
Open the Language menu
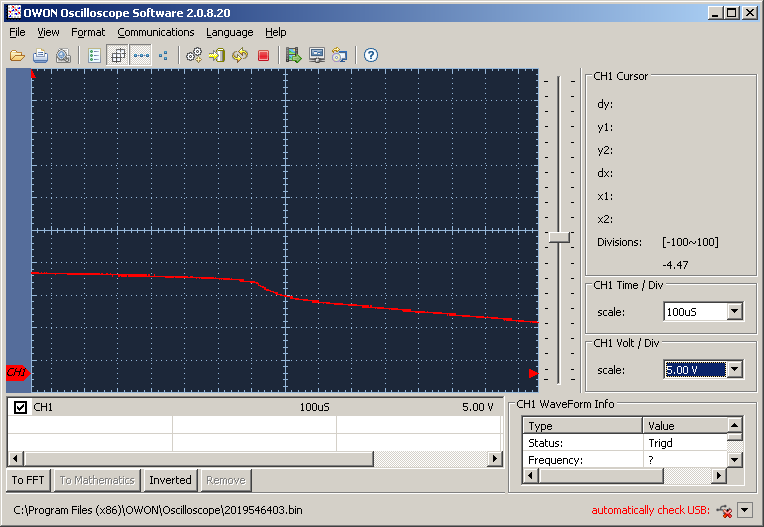click(x=229, y=33)
